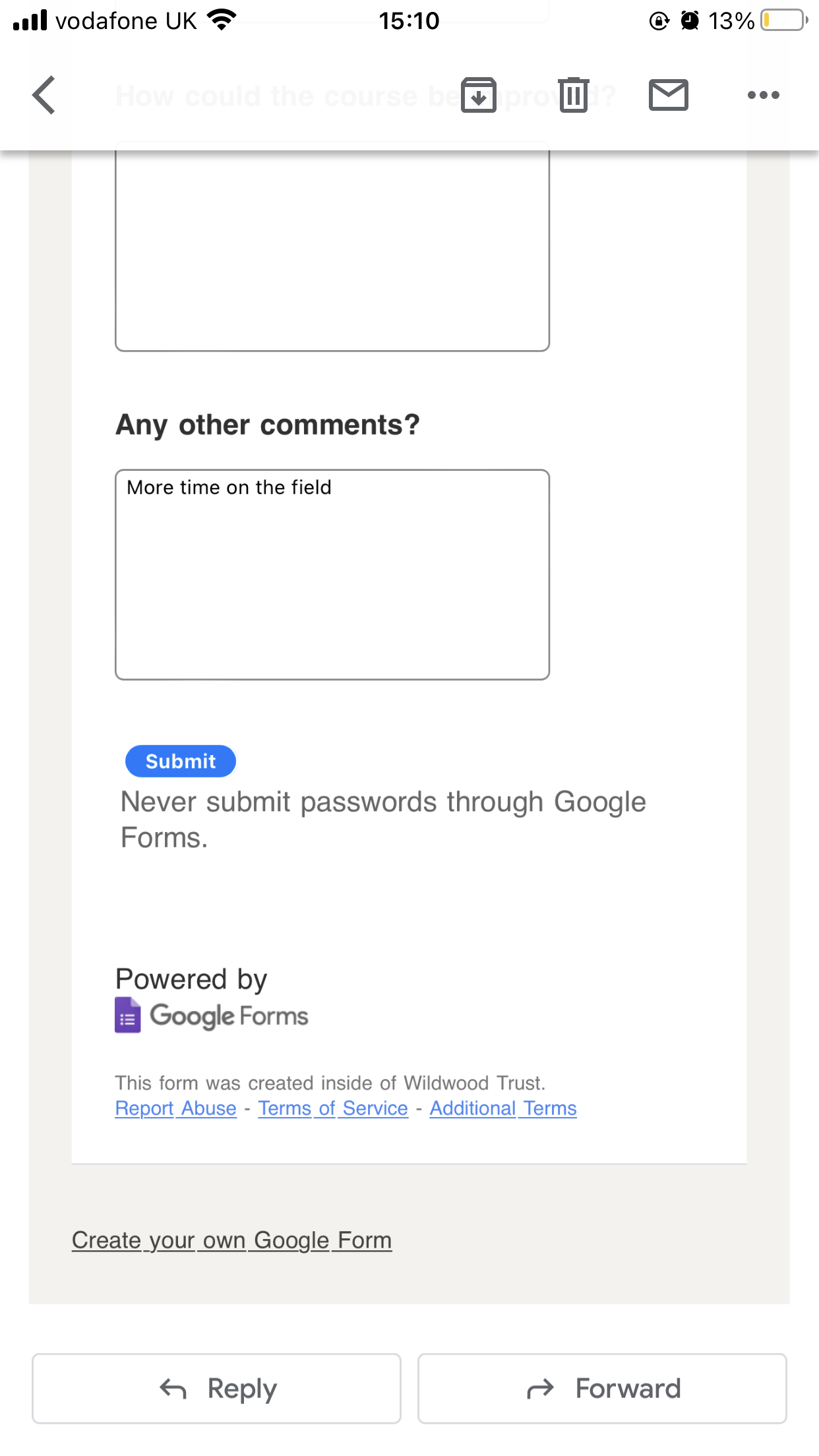Click the purple Google Forms logo icon
819x1456 pixels.
(x=128, y=1015)
